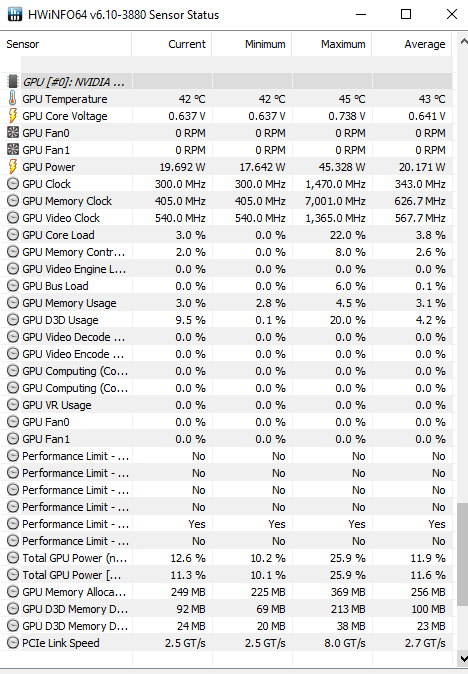
Task: Sort by the Current column header
Action: 172,44
